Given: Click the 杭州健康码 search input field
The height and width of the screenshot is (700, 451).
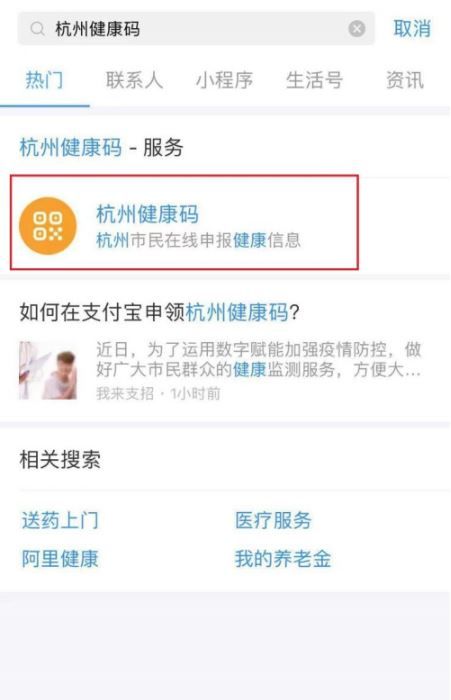Looking at the screenshot, I should pos(196,29).
